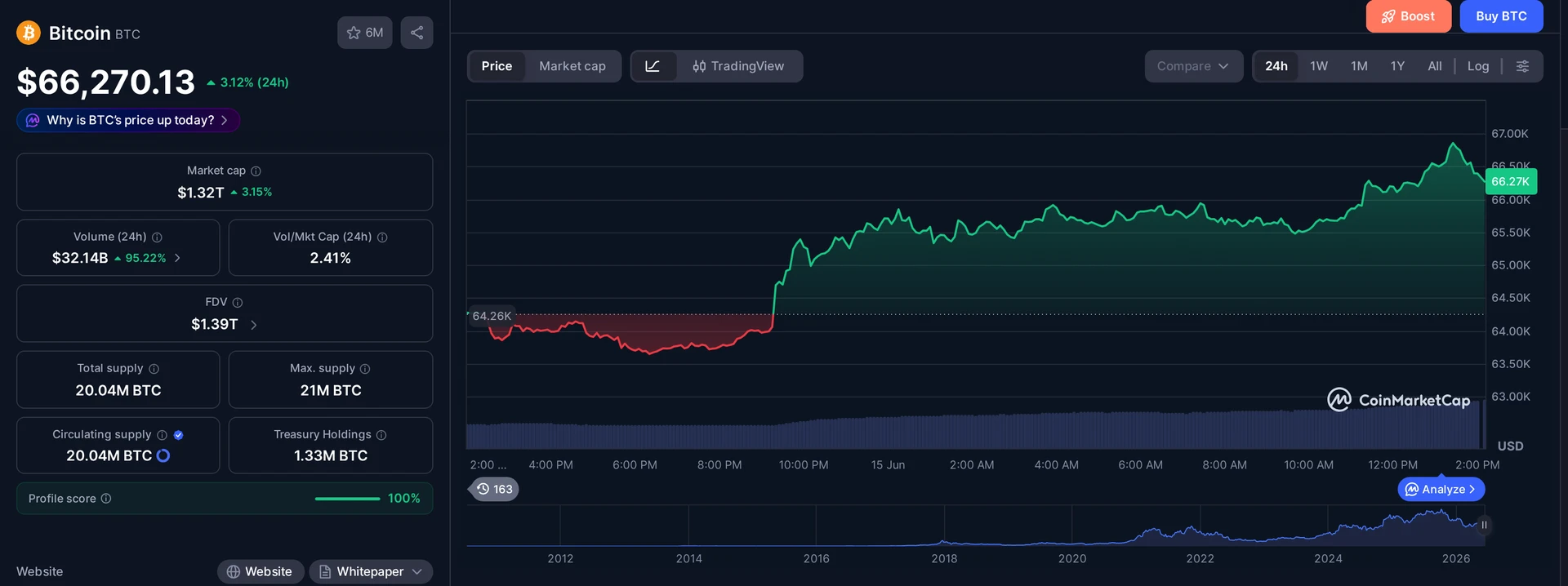Click the FDV info icon
Screen dimensions: 1568x586
[238, 302]
